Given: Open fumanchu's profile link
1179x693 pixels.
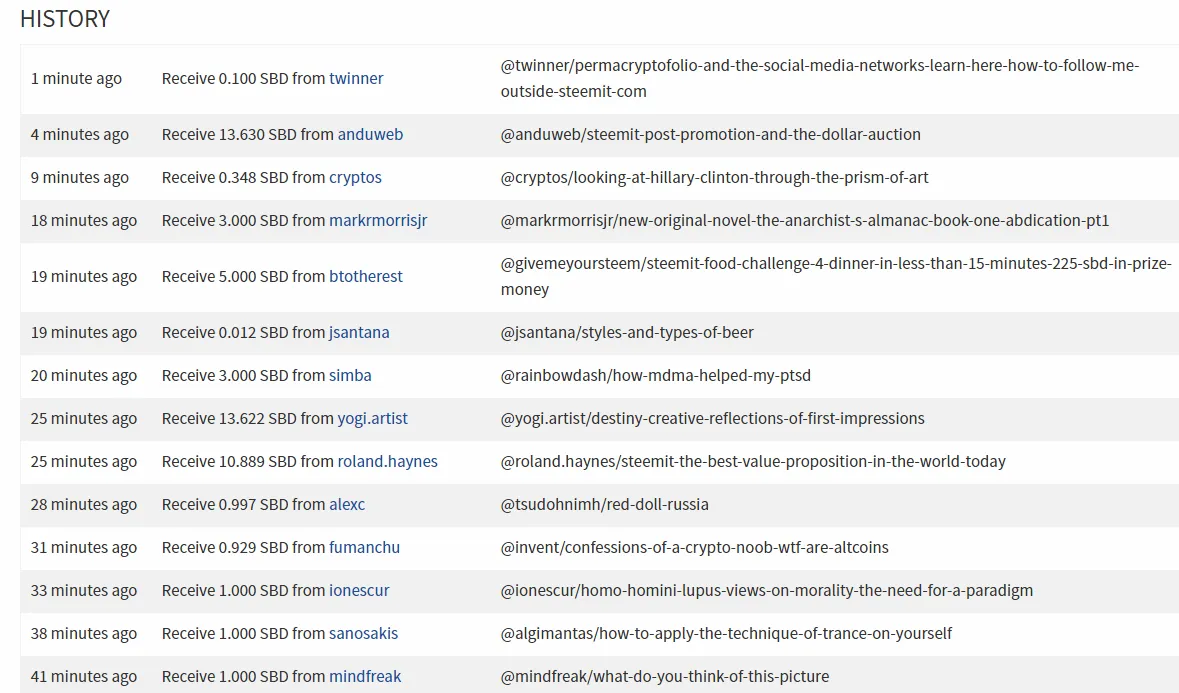Looking at the screenshot, I should (364, 547).
